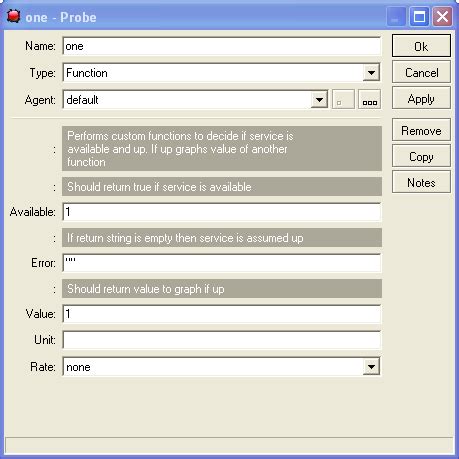This screenshot has width=459, height=459.
Task: Focus the empty Unit input field
Action: tap(221, 340)
